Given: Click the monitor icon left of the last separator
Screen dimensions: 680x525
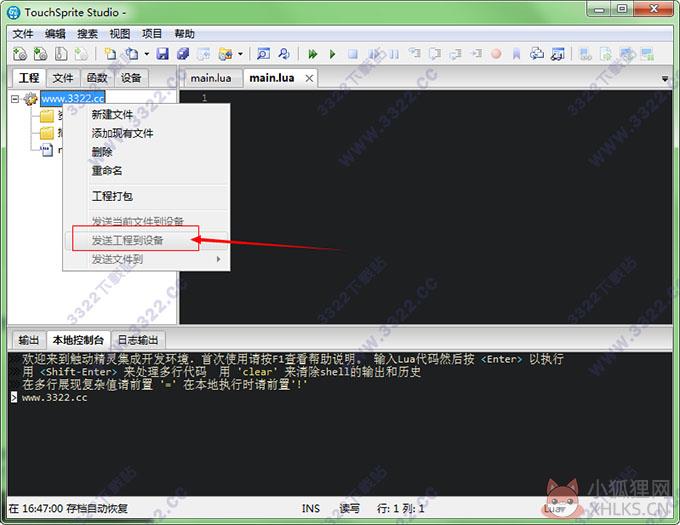Looking at the screenshot, I should pyautogui.click(x=558, y=54).
